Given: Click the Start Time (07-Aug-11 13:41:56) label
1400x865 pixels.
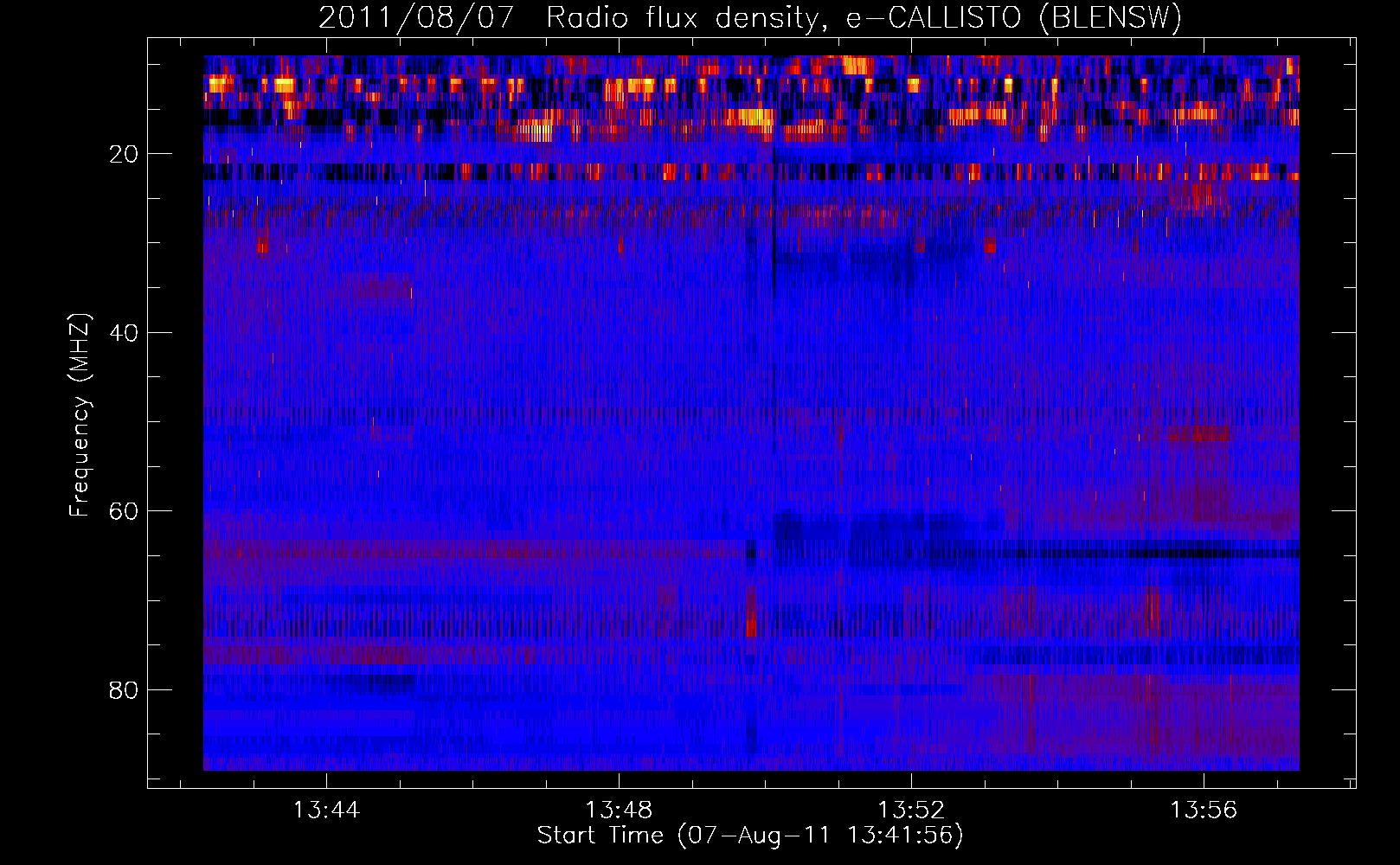Looking at the screenshot, I should [x=750, y=836].
